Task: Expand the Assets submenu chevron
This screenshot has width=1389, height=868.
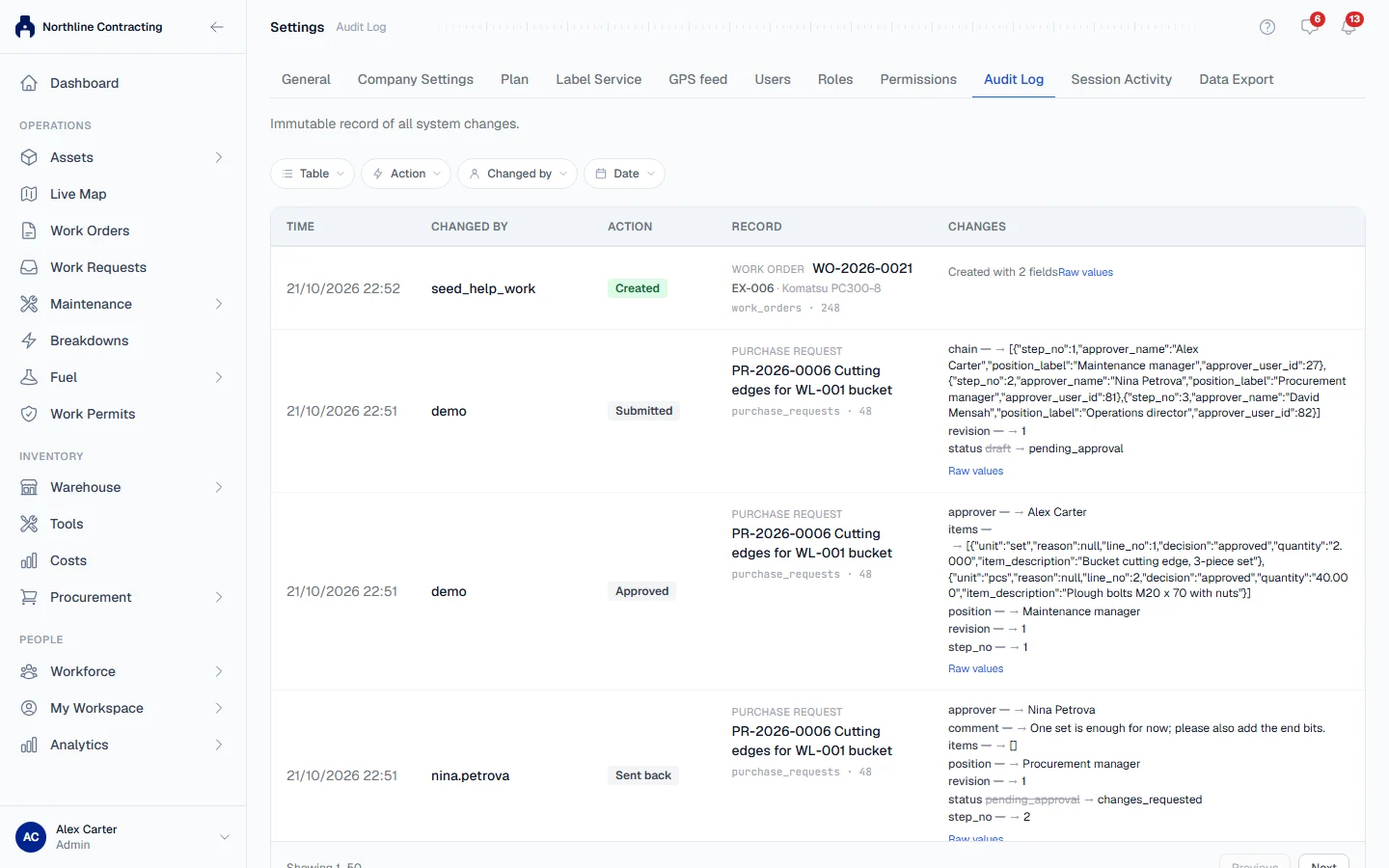Action: (x=219, y=157)
